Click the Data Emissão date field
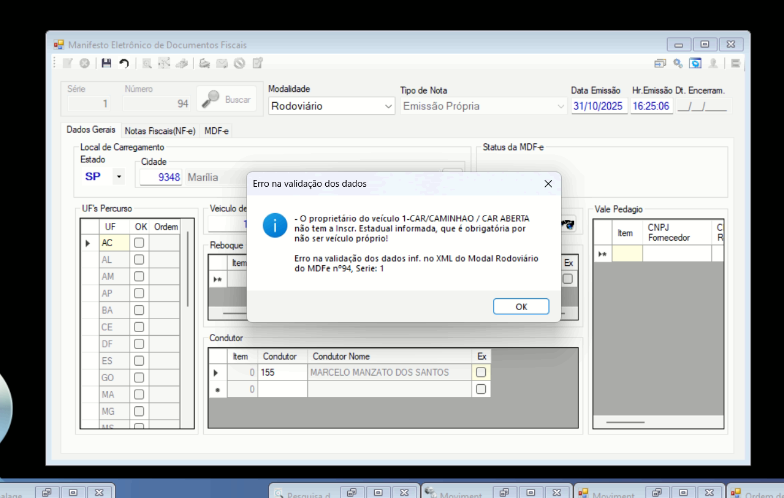Screen dimensions: 784x498 598,106
